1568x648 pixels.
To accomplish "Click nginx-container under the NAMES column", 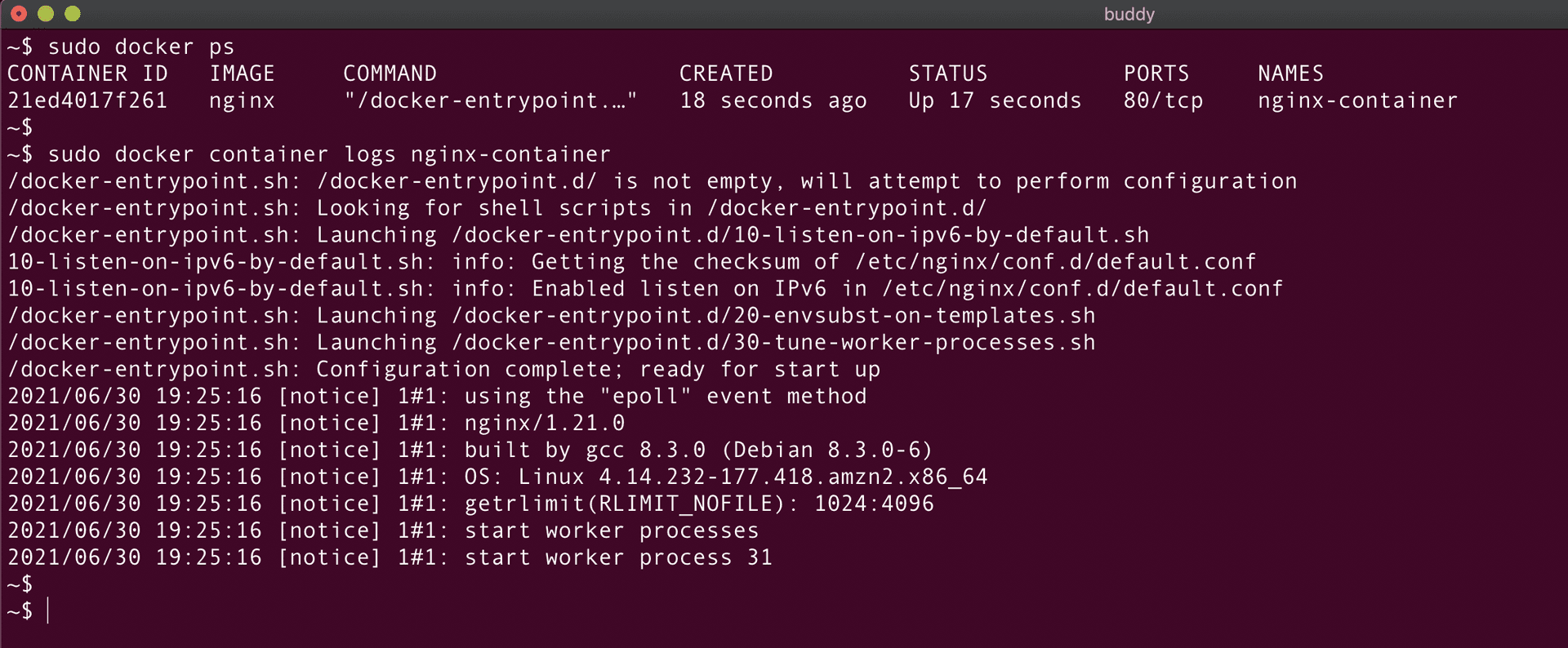I will click(1357, 100).
